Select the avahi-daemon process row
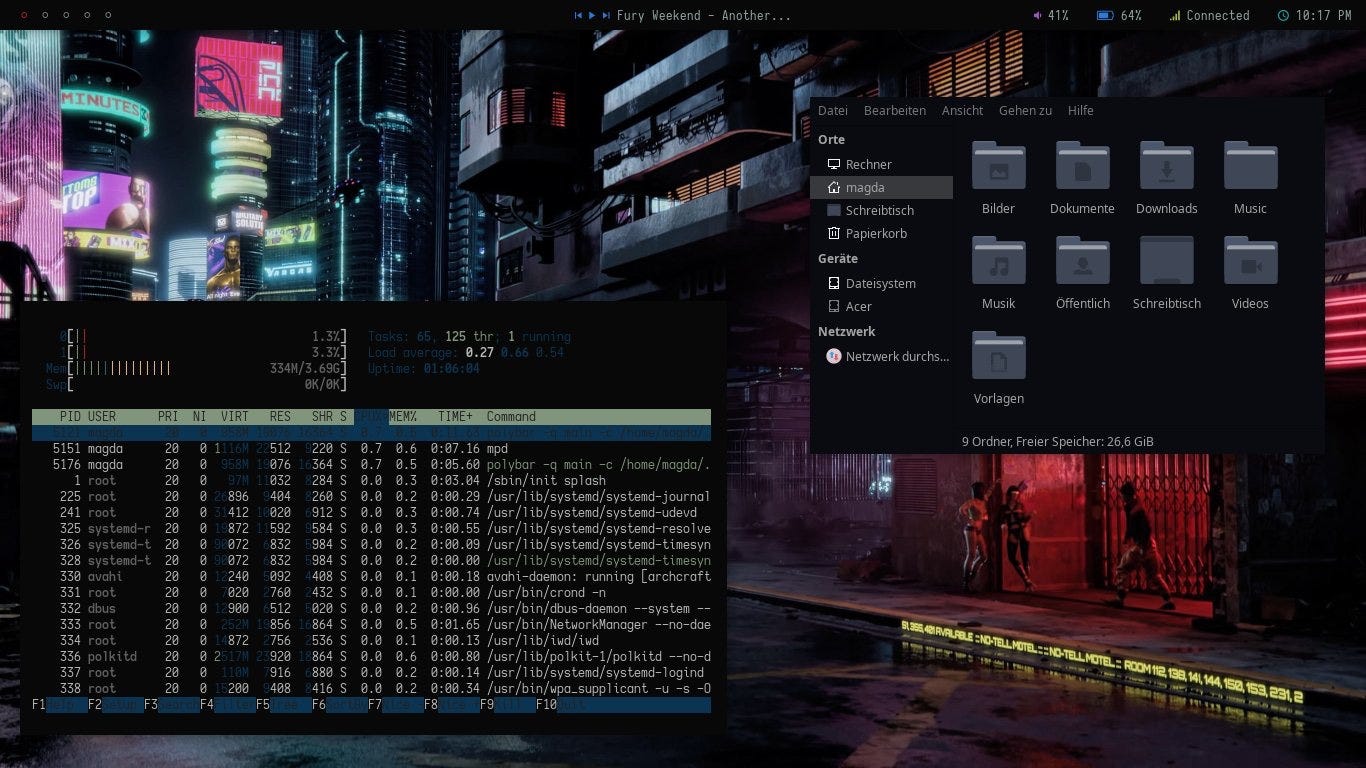 coord(371,577)
